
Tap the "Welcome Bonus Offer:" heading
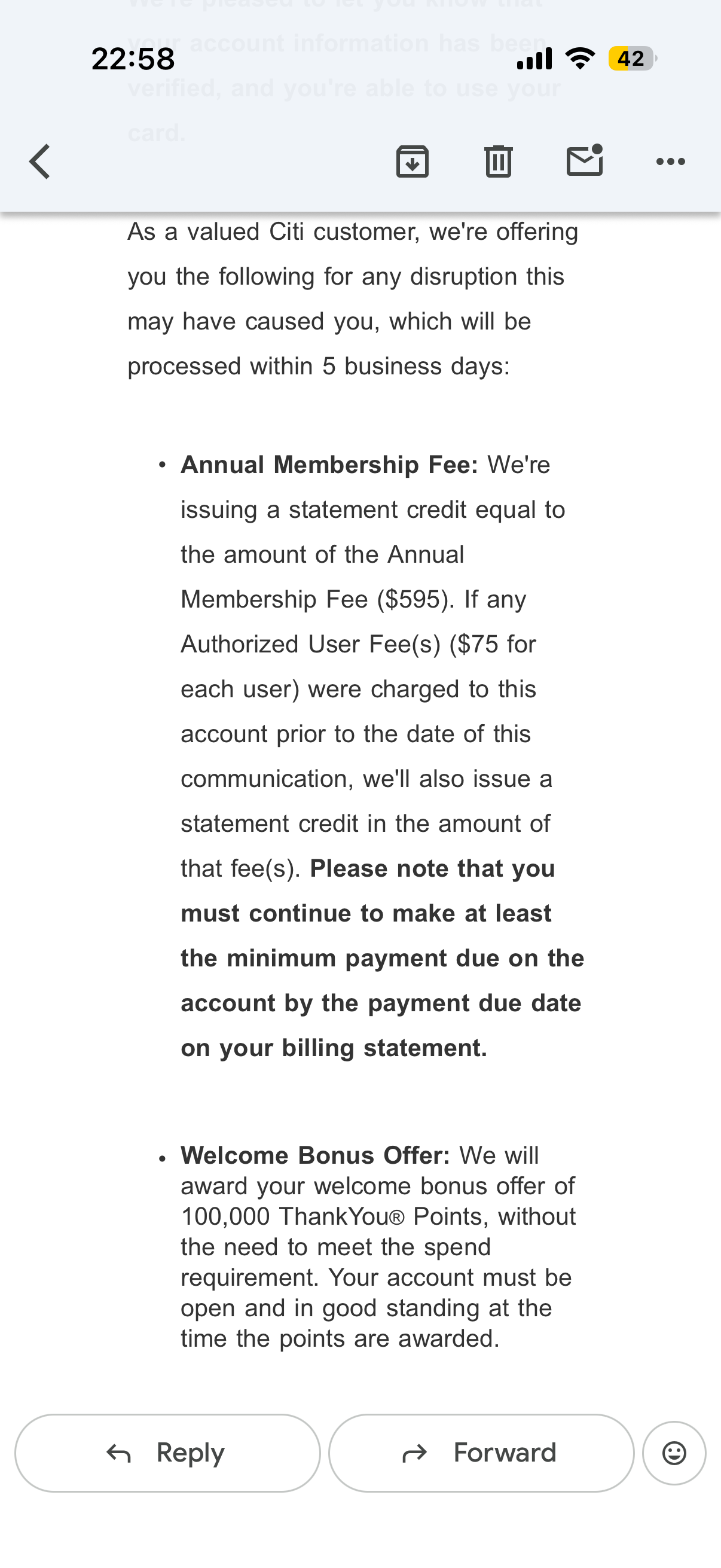click(x=315, y=1155)
